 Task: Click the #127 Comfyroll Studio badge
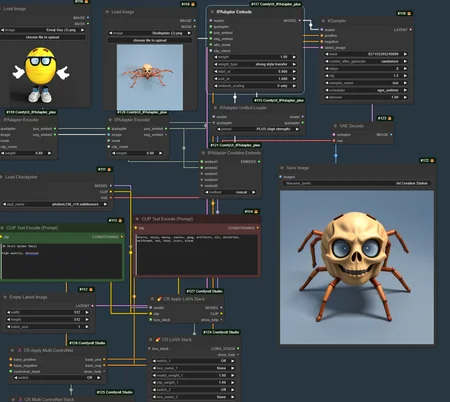(x=204, y=291)
